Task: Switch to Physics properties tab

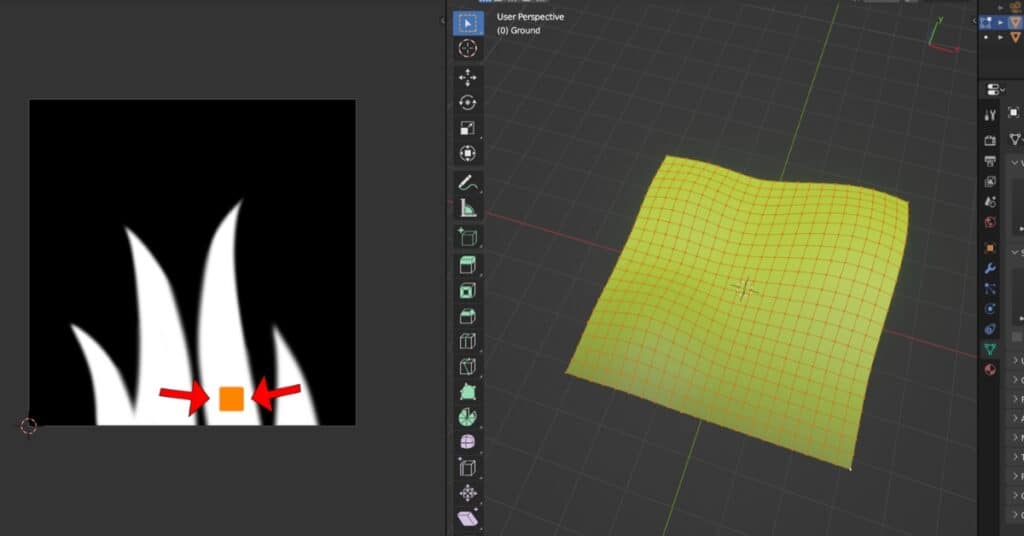Action: 990,309
